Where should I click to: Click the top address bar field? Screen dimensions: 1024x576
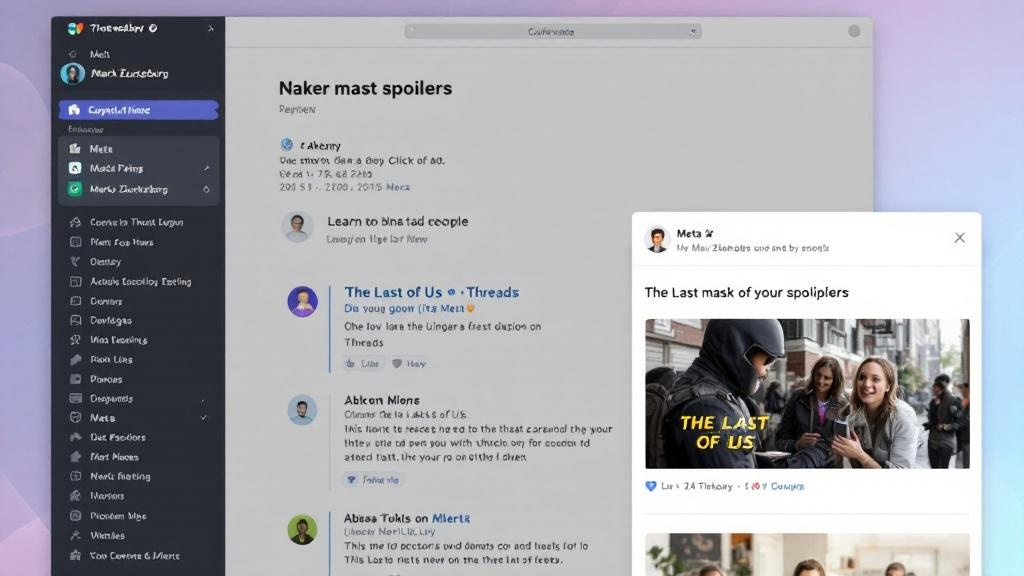tap(552, 31)
